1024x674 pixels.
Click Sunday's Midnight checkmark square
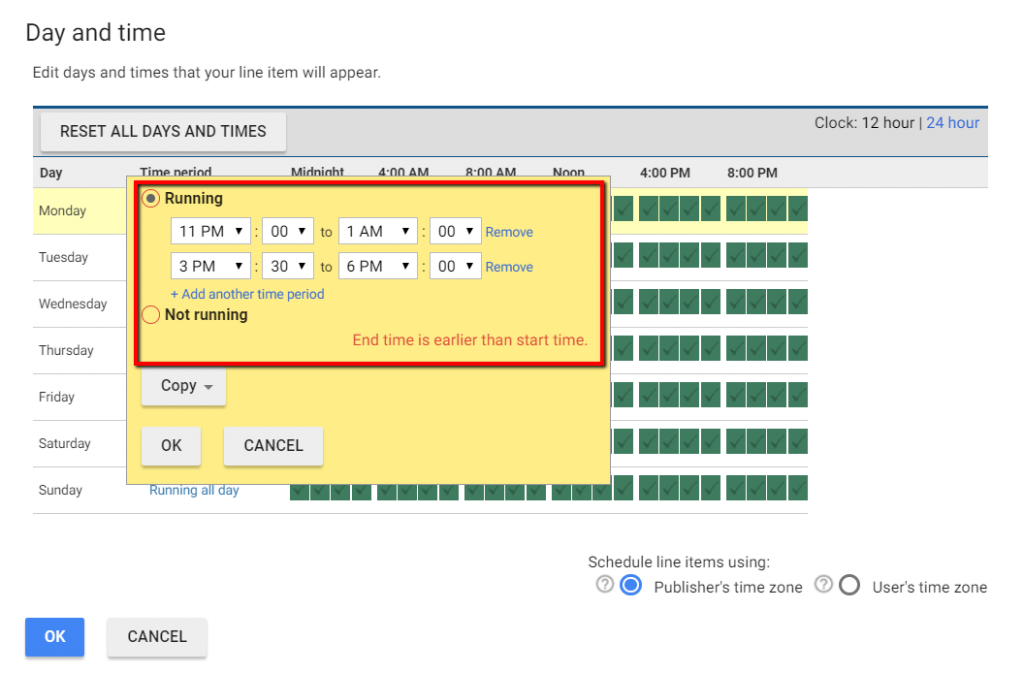tap(301, 488)
